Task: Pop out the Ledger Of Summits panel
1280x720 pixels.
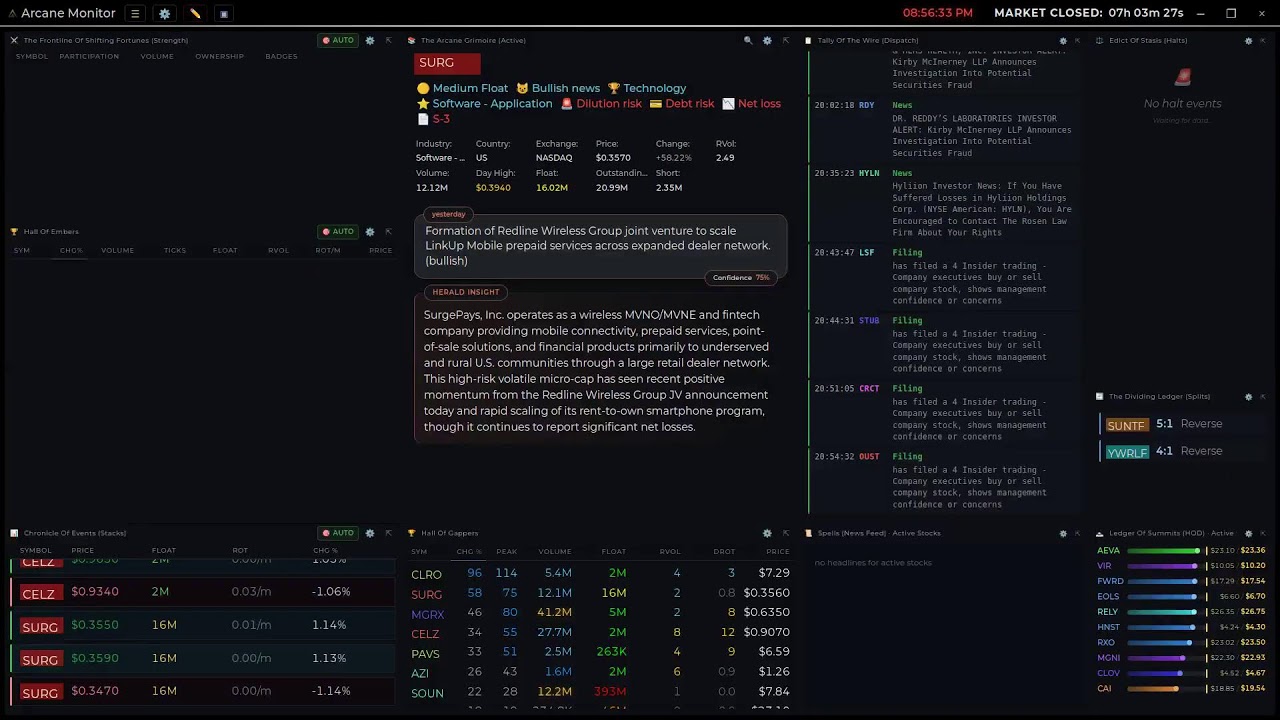Action: (1263, 533)
